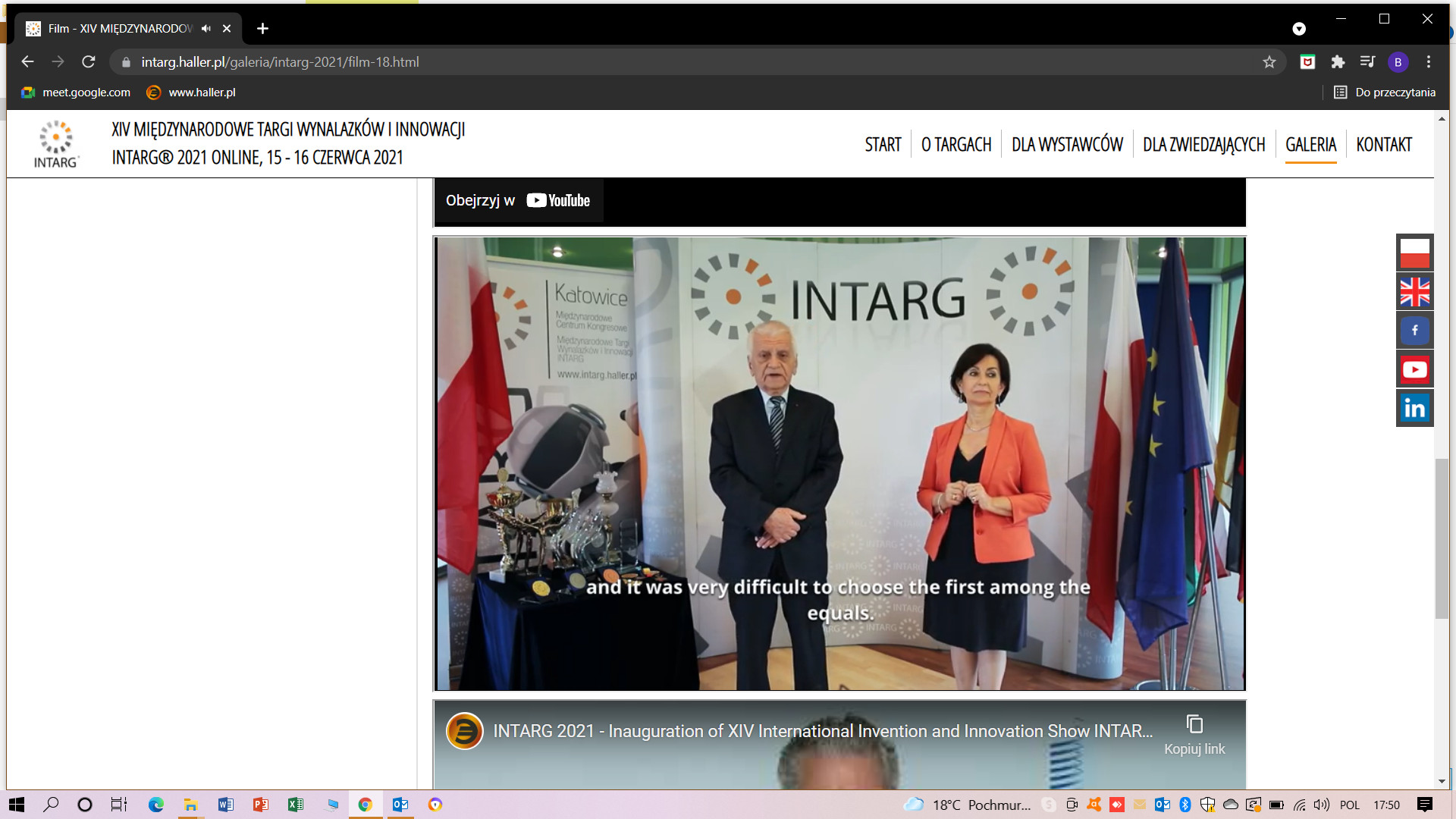Viewport: 1456px width, 819px height.
Task: View site info lock icon
Action: [x=126, y=62]
